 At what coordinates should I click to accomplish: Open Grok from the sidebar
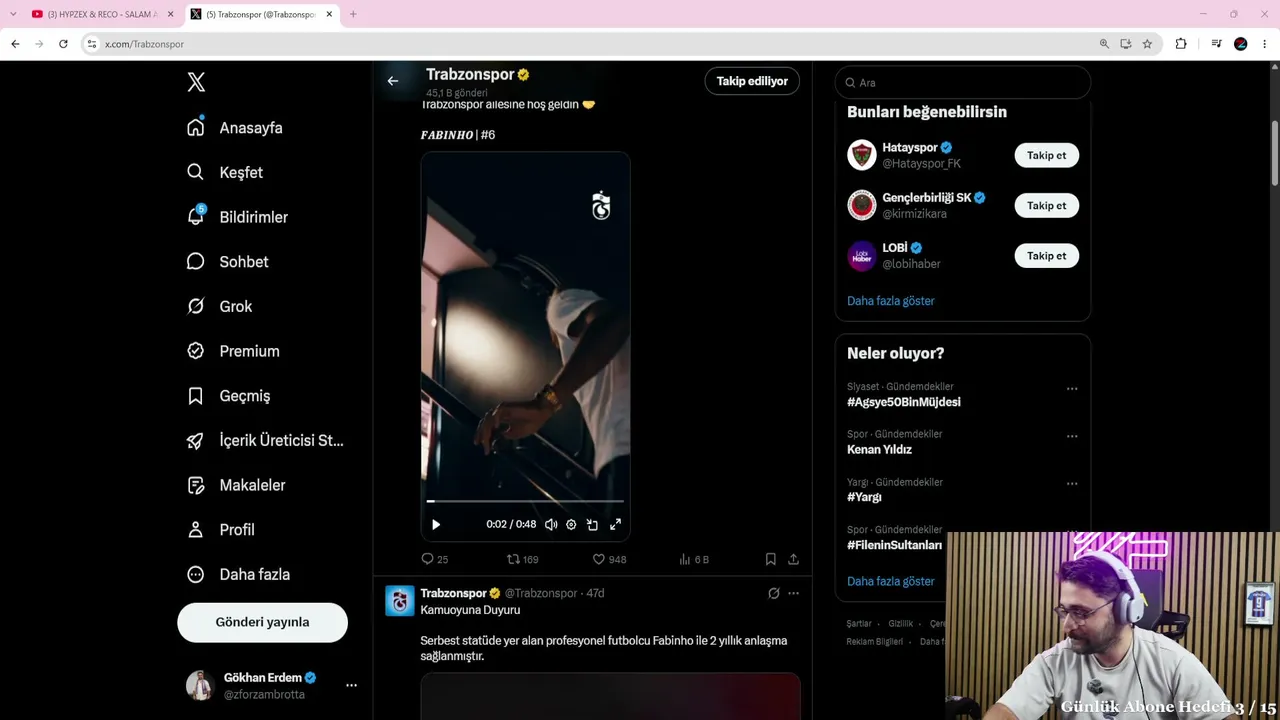point(220,306)
